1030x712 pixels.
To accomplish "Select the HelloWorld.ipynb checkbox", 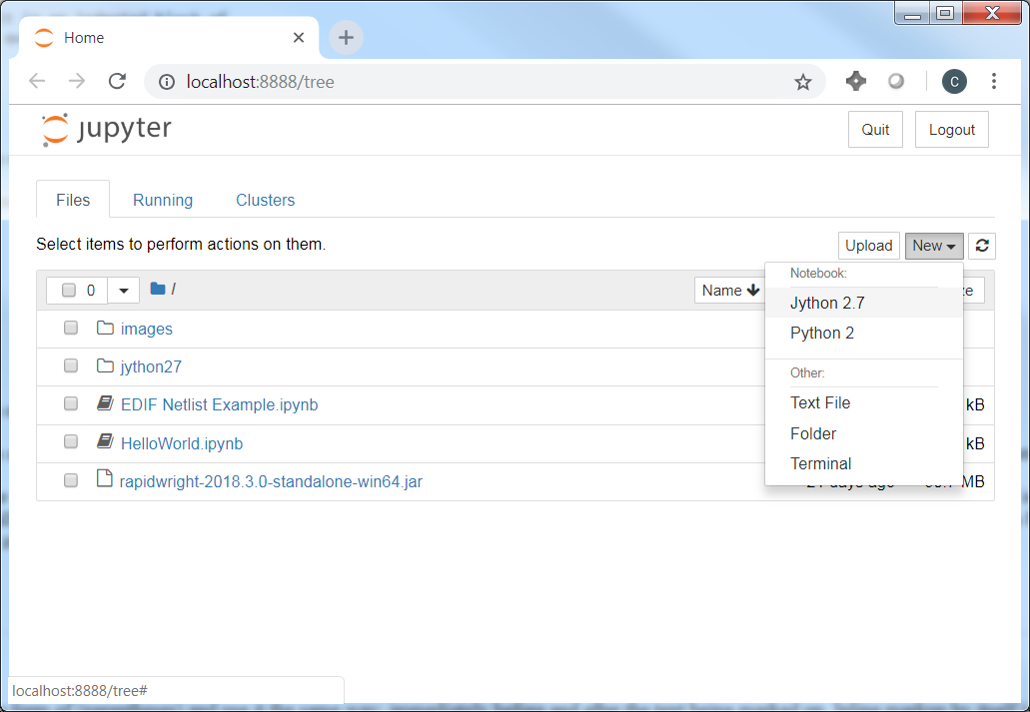I will pyautogui.click(x=71, y=442).
